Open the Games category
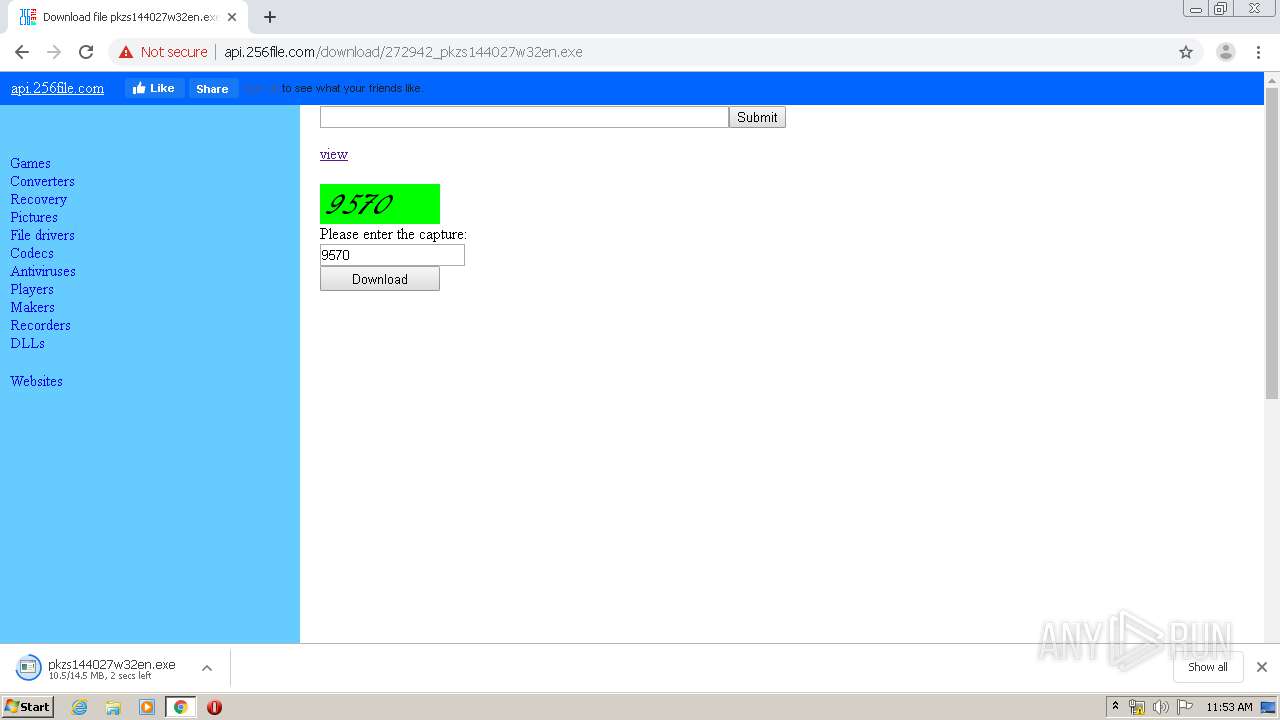Screen dimensions: 1280x720 pos(30,163)
